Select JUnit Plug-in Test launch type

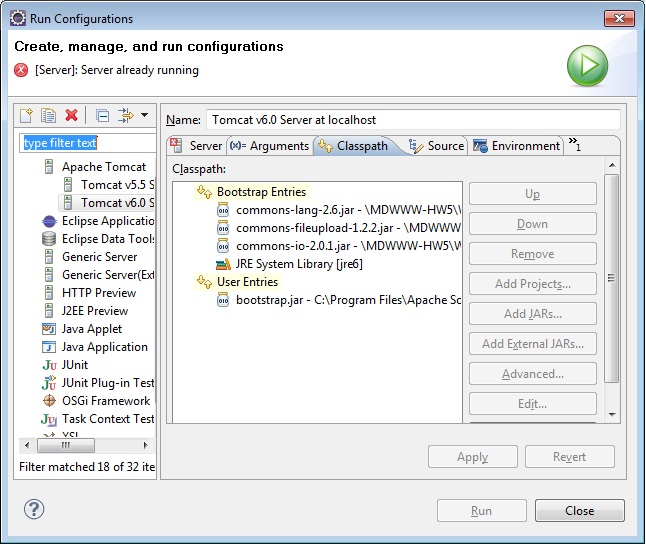point(108,383)
